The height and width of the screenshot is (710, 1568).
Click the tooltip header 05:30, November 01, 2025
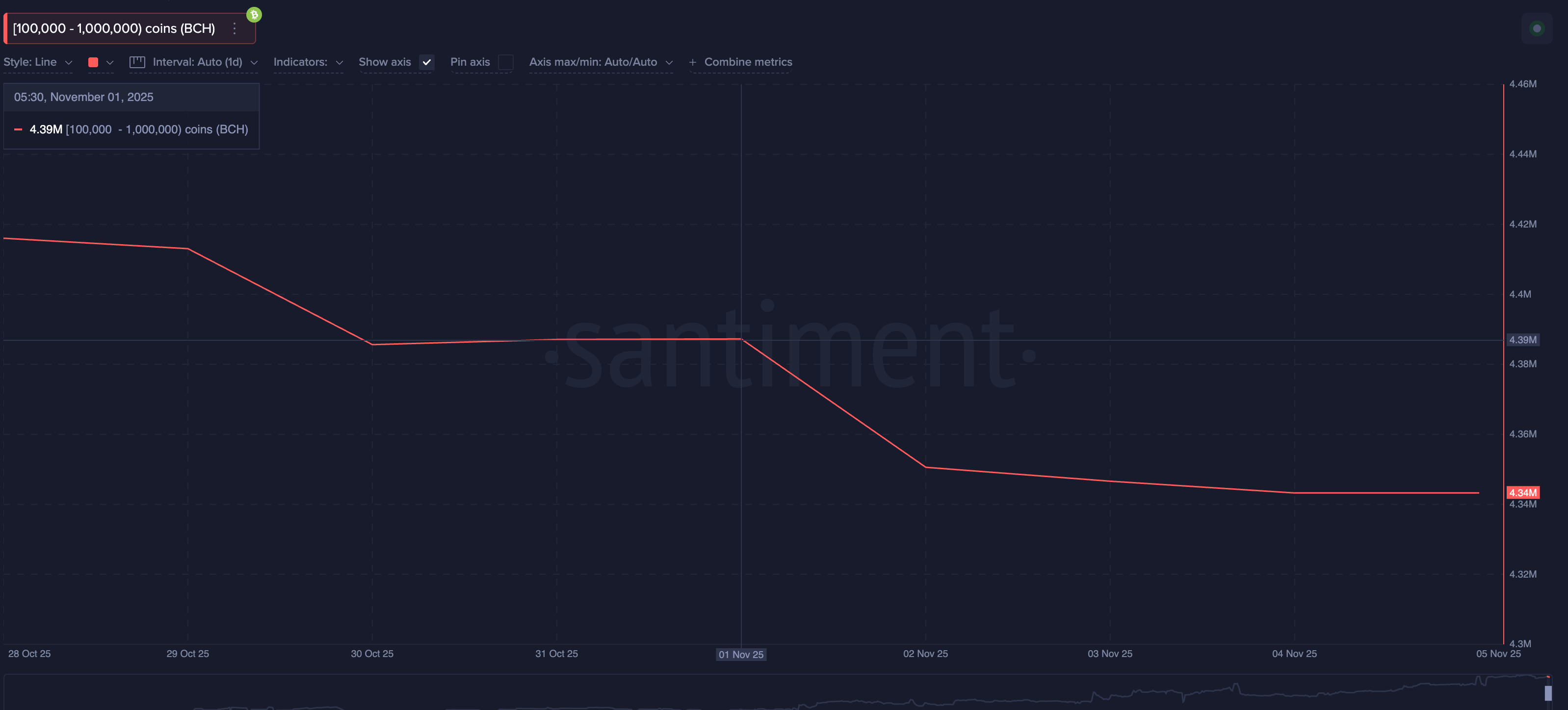point(84,97)
